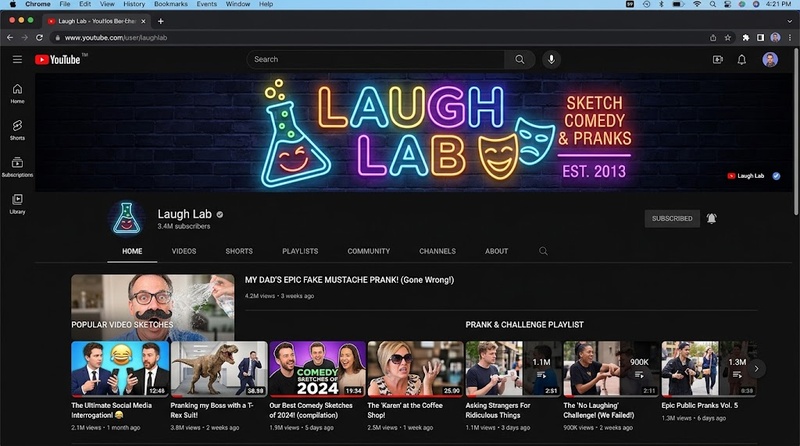Viewport: 800px width, 446px height.
Task: Switch to the Shorts channel tab
Action: pos(239,251)
